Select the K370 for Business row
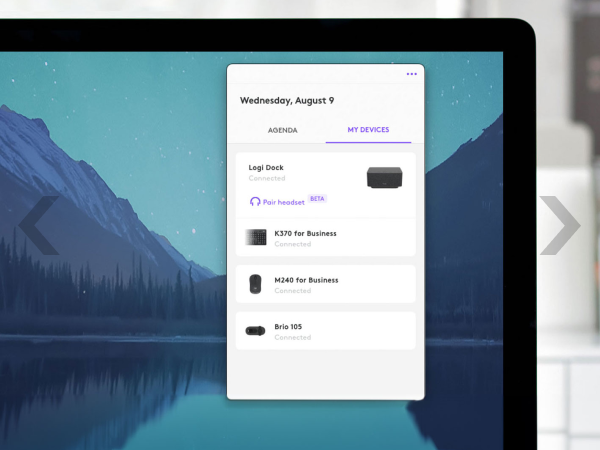 click(x=326, y=237)
